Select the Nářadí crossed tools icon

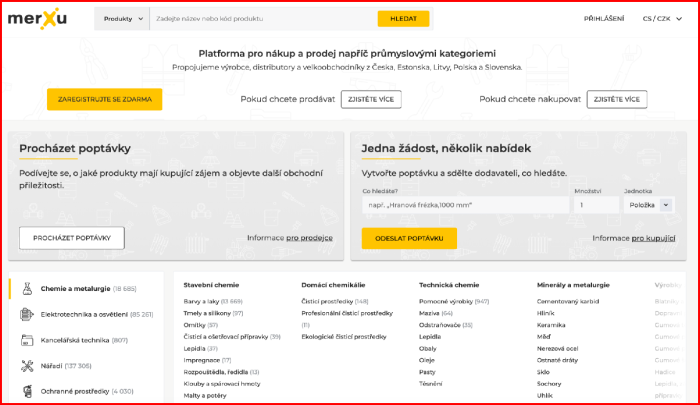[27, 366]
